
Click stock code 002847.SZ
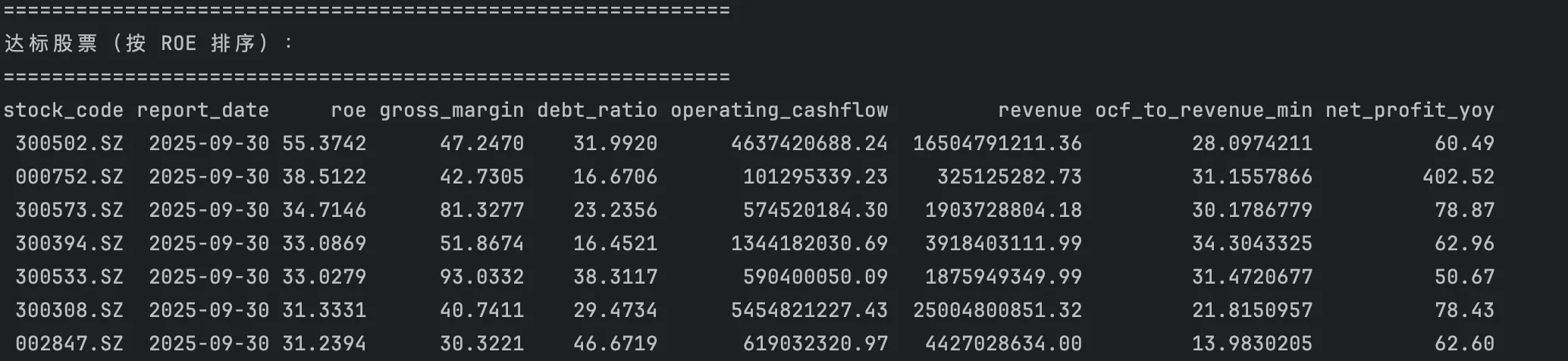pos(69,344)
